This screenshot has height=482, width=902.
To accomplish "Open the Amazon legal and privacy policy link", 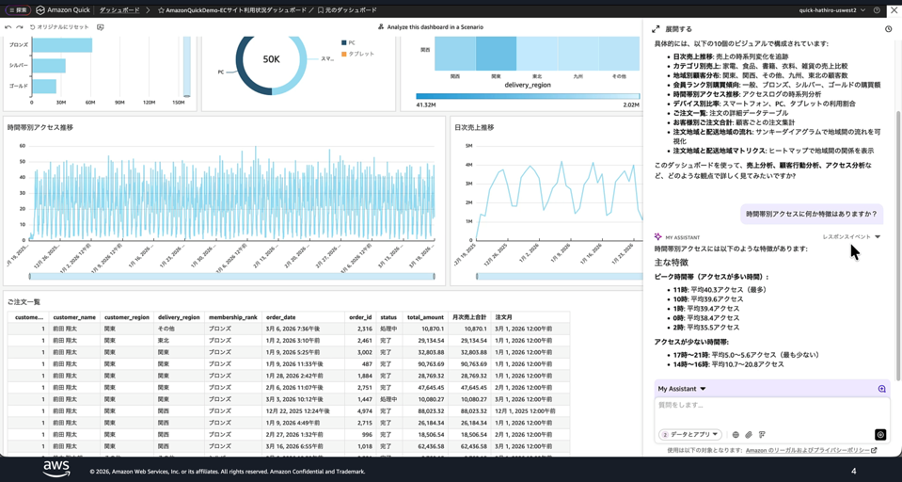I will (811, 451).
